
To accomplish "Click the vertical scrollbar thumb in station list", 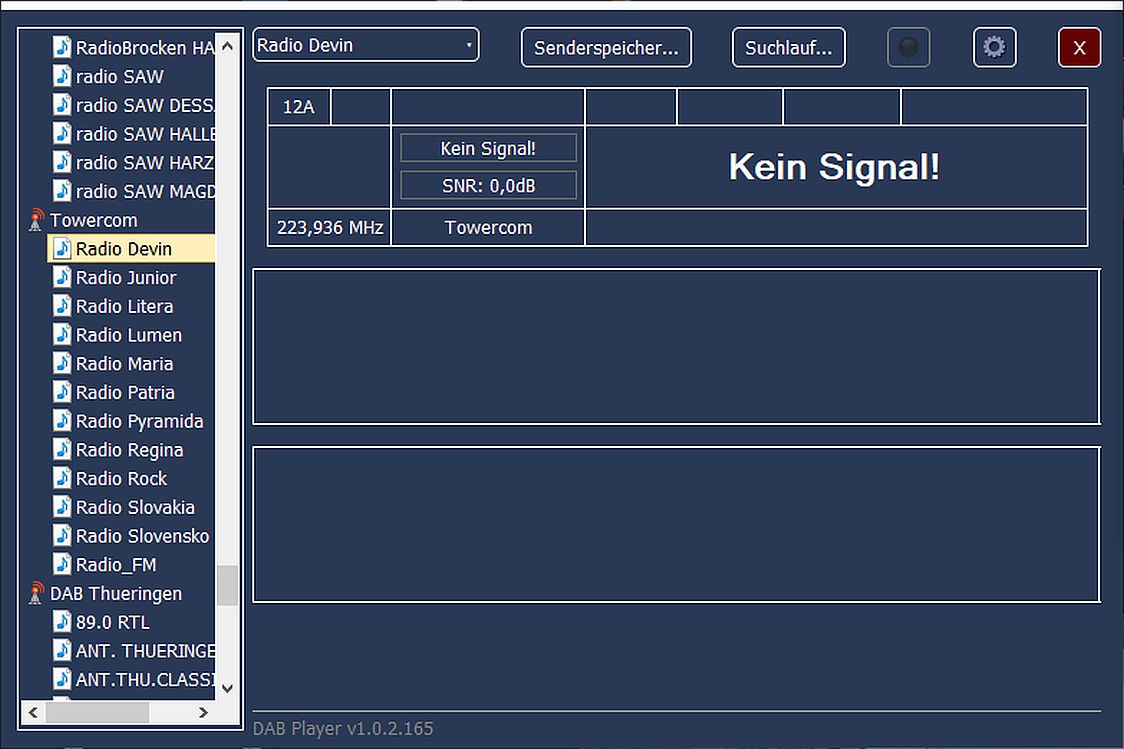I will (228, 586).
